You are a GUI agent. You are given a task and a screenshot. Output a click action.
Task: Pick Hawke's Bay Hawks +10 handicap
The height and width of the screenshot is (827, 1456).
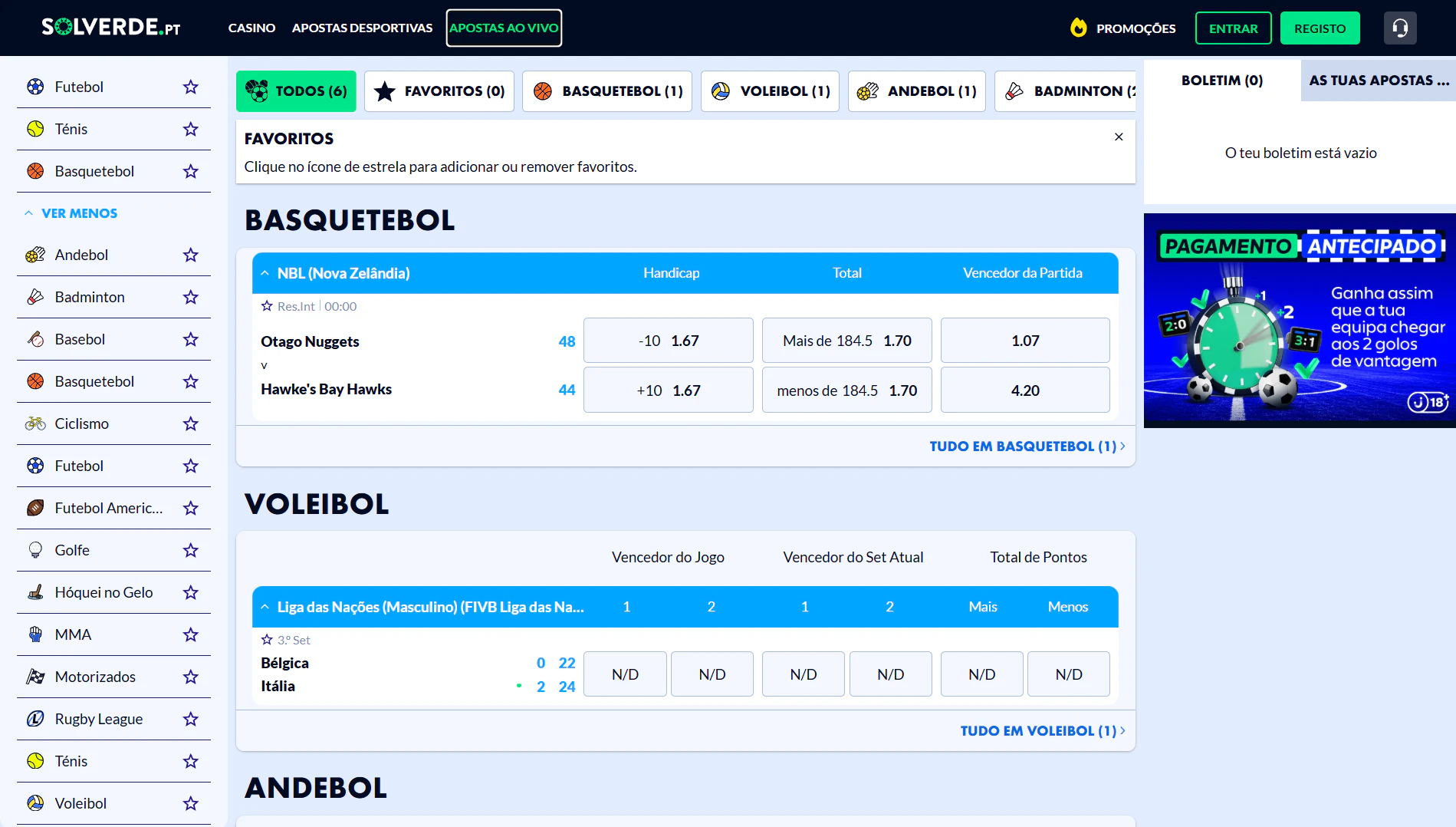(x=669, y=390)
